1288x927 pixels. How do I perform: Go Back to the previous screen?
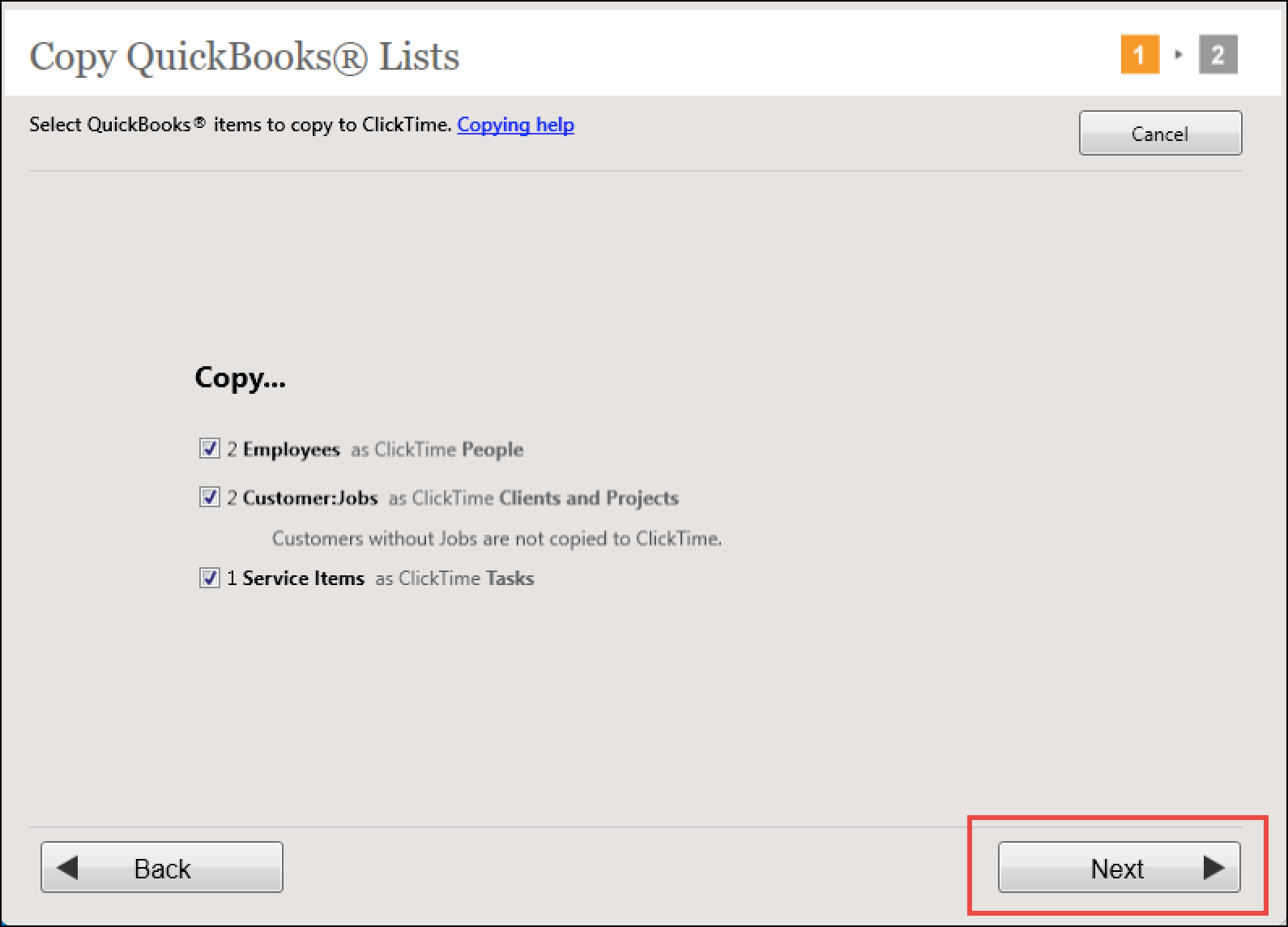[x=162, y=868]
